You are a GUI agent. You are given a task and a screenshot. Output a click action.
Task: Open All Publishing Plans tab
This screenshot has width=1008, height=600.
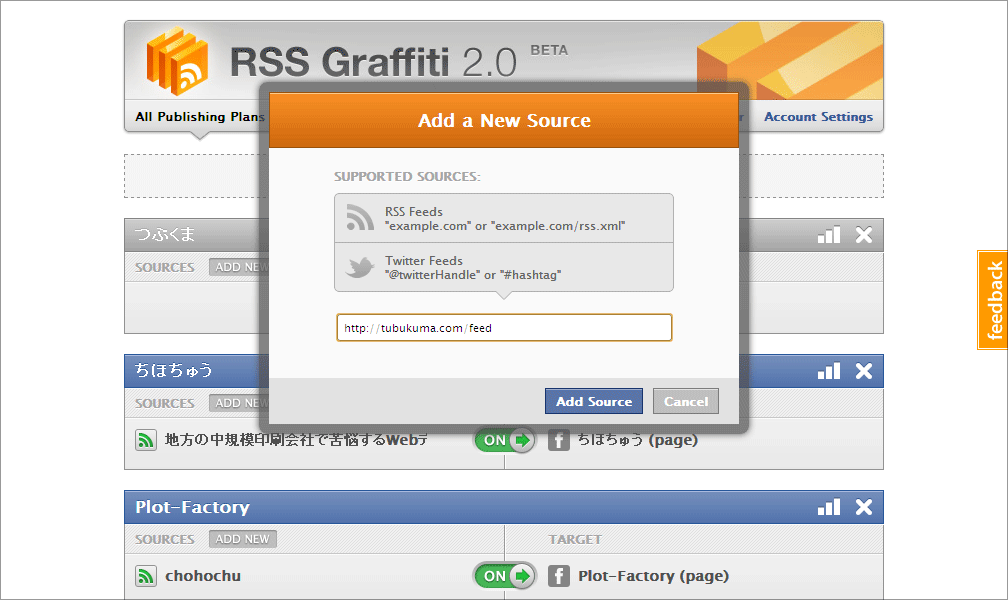[x=200, y=117]
